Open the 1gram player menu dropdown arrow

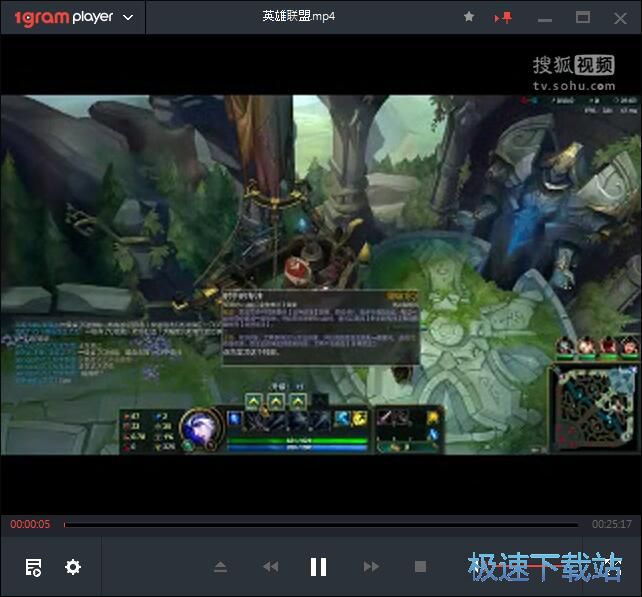coord(128,18)
